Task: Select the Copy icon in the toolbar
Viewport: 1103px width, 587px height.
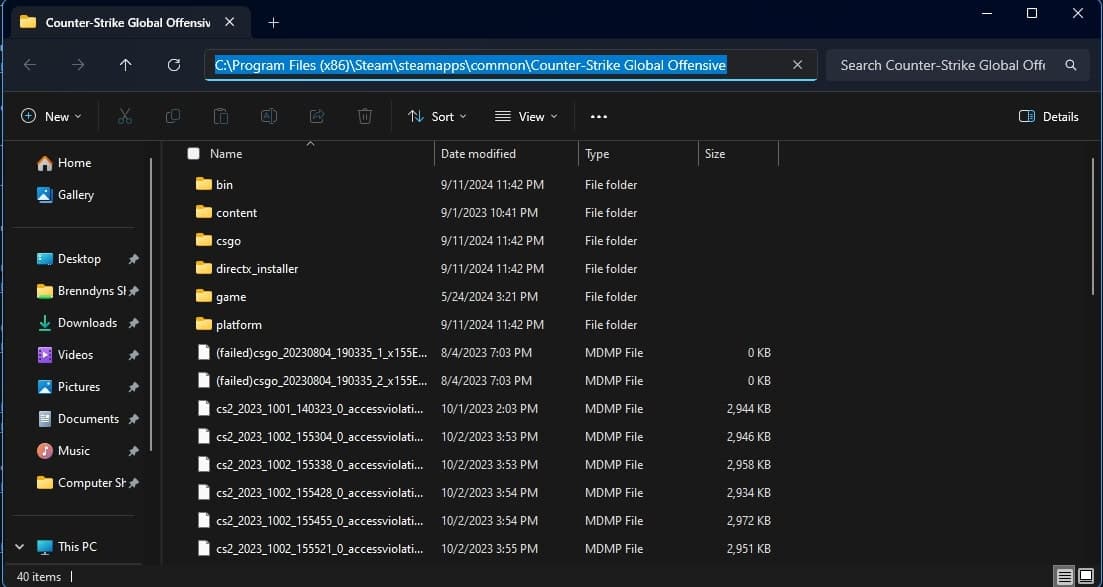Action: point(172,116)
